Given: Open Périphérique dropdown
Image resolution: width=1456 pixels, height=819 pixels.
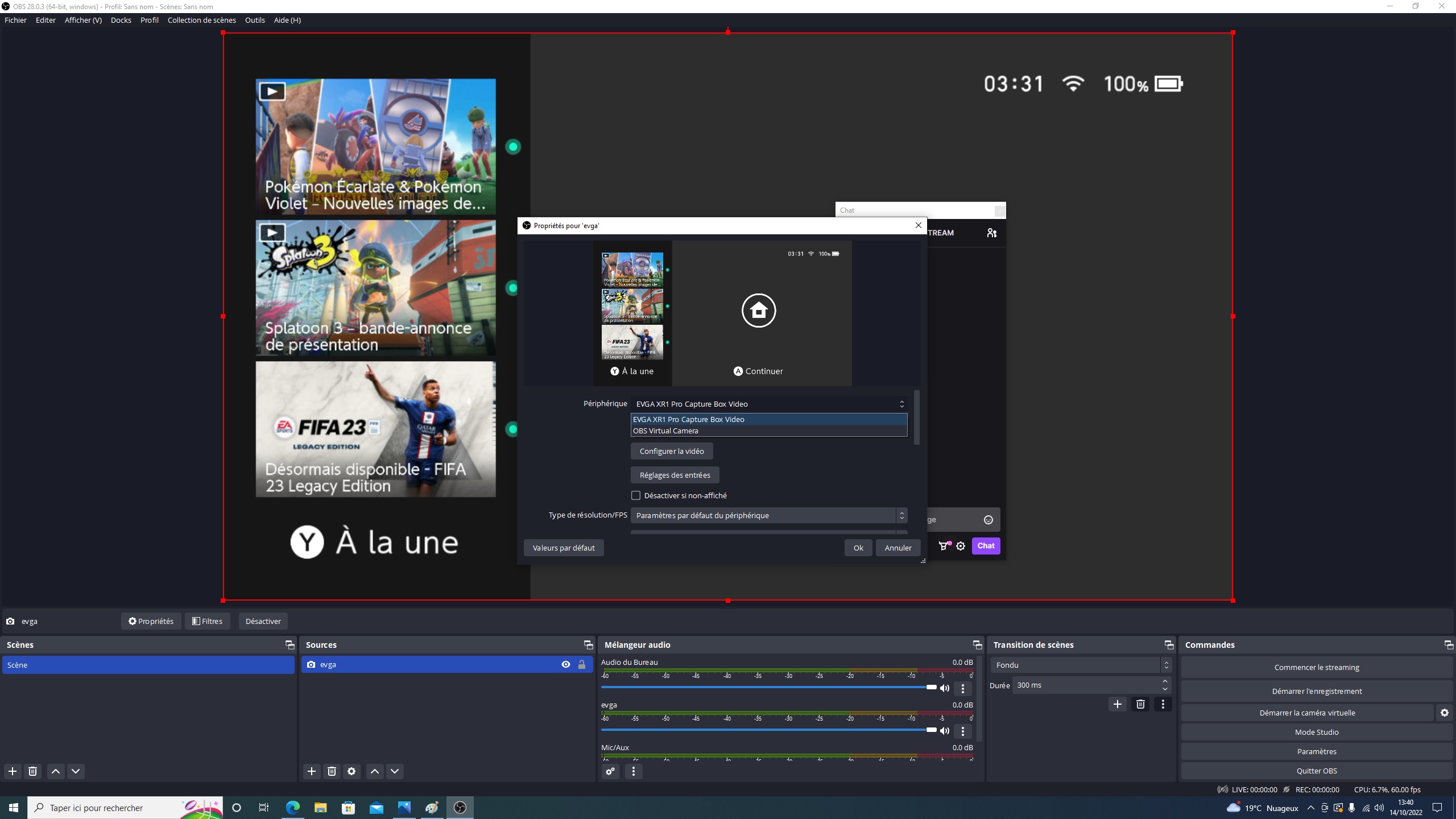Looking at the screenshot, I should click(x=769, y=404).
